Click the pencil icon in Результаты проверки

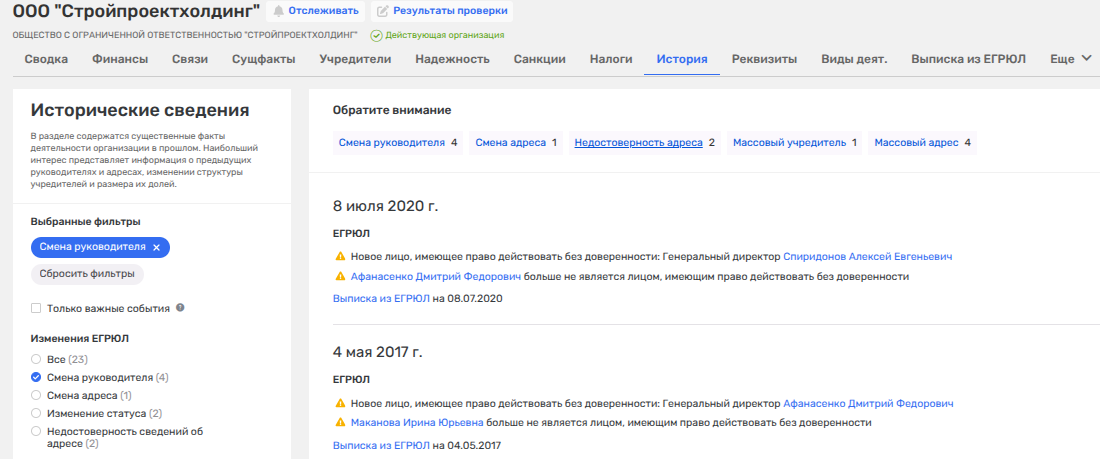[382, 11]
